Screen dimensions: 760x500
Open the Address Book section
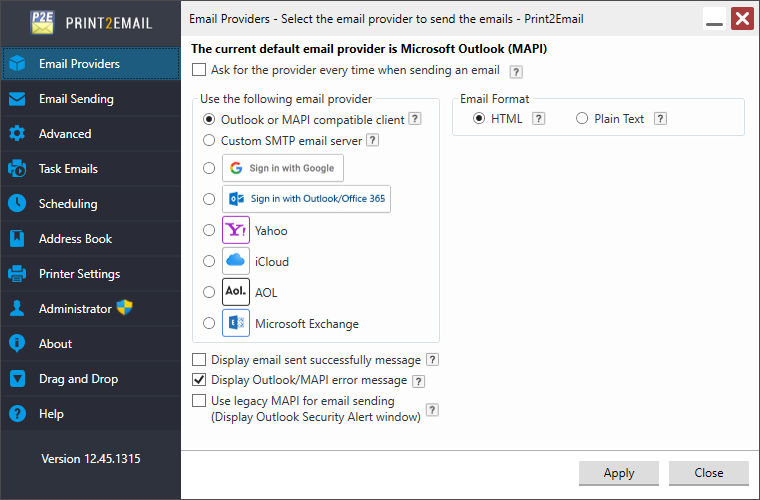(75, 239)
